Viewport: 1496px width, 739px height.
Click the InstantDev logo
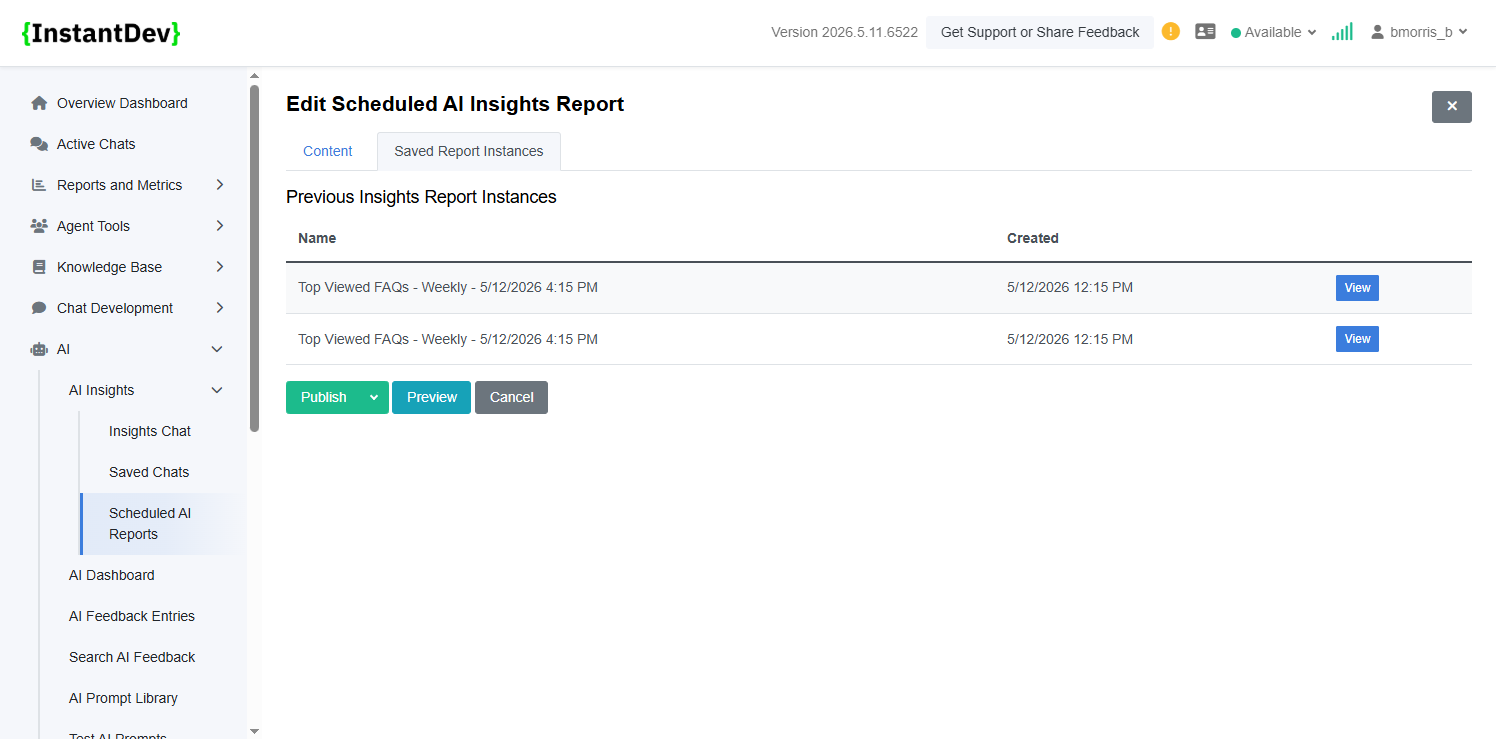101,33
